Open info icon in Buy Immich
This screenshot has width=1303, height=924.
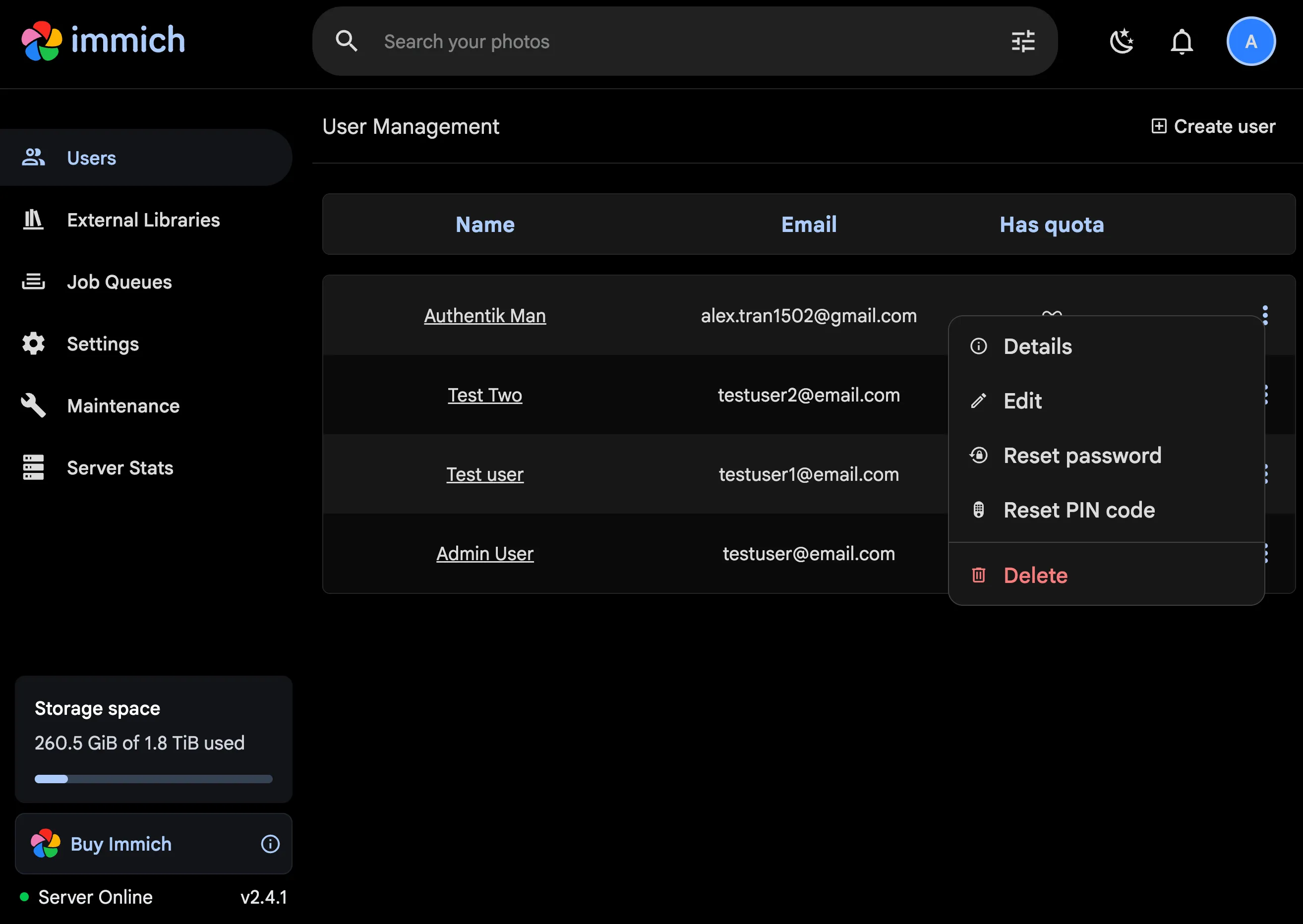(270, 844)
